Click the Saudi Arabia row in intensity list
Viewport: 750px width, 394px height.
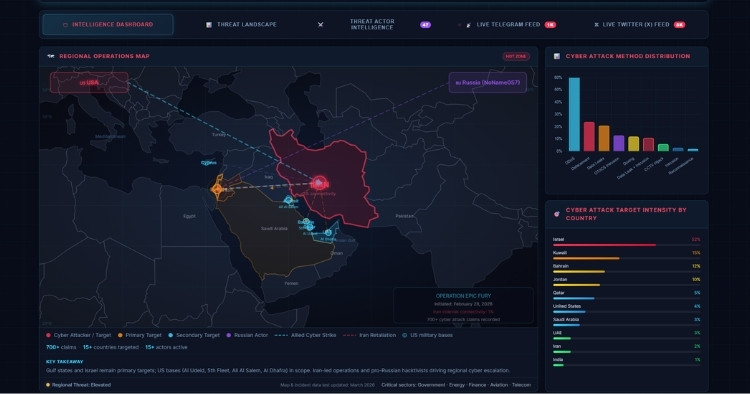[x=627, y=322]
